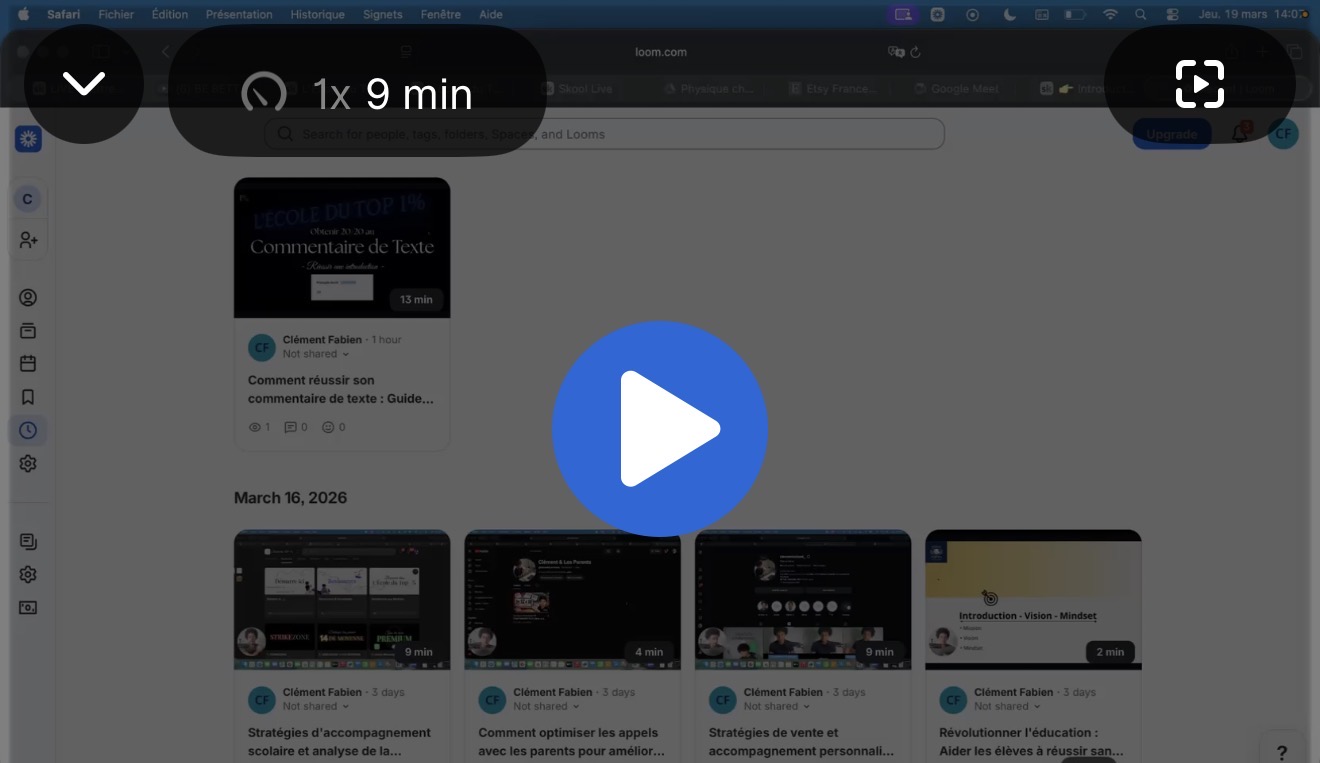Screen dimensions: 1320x763
Task: Open the "Not shared" dropdown under "Comment optimiser les appels"
Action: point(547,706)
